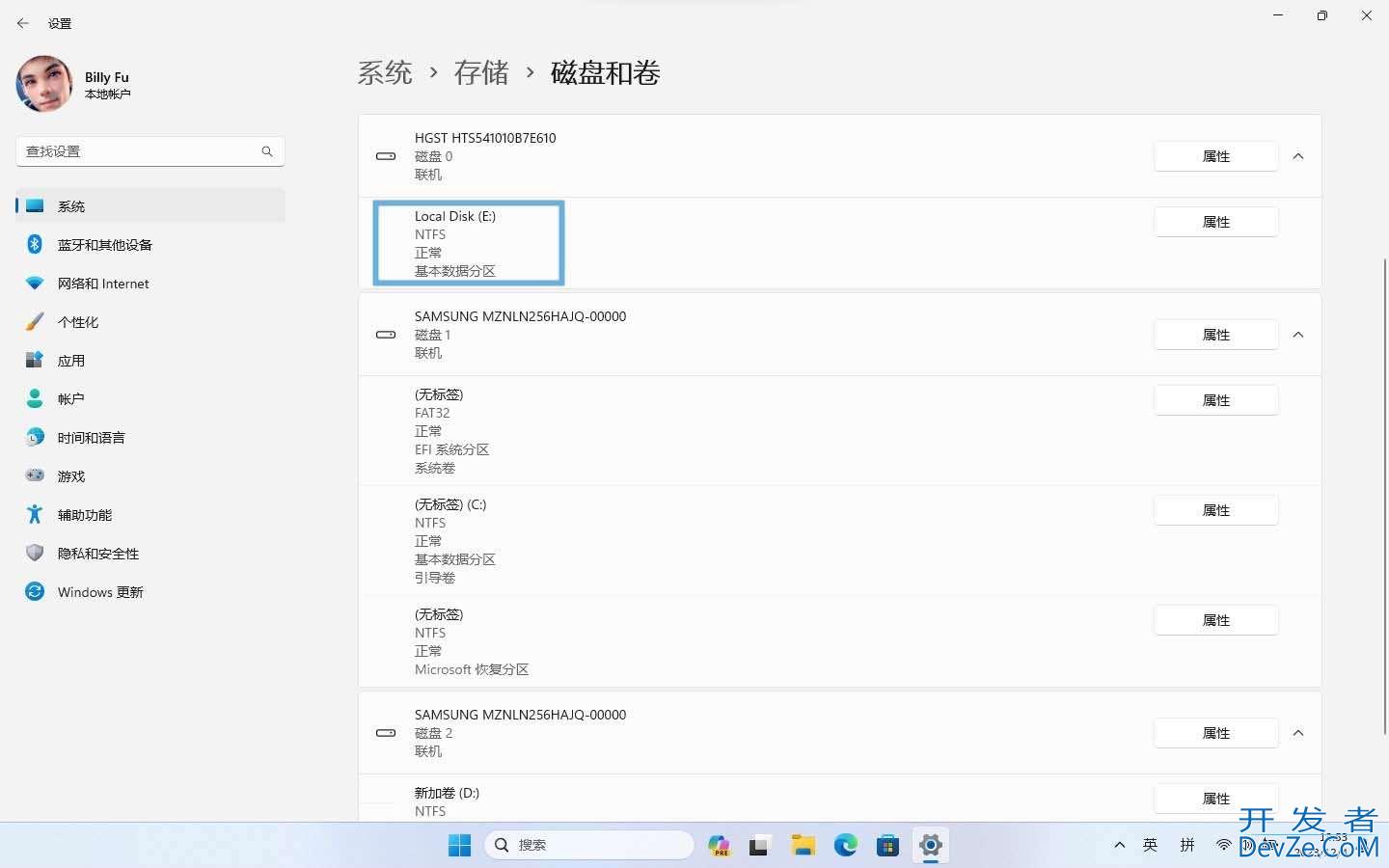The width and height of the screenshot is (1389, 868).
Task: Click 系统 in the breadcrumb
Action: coord(385,72)
